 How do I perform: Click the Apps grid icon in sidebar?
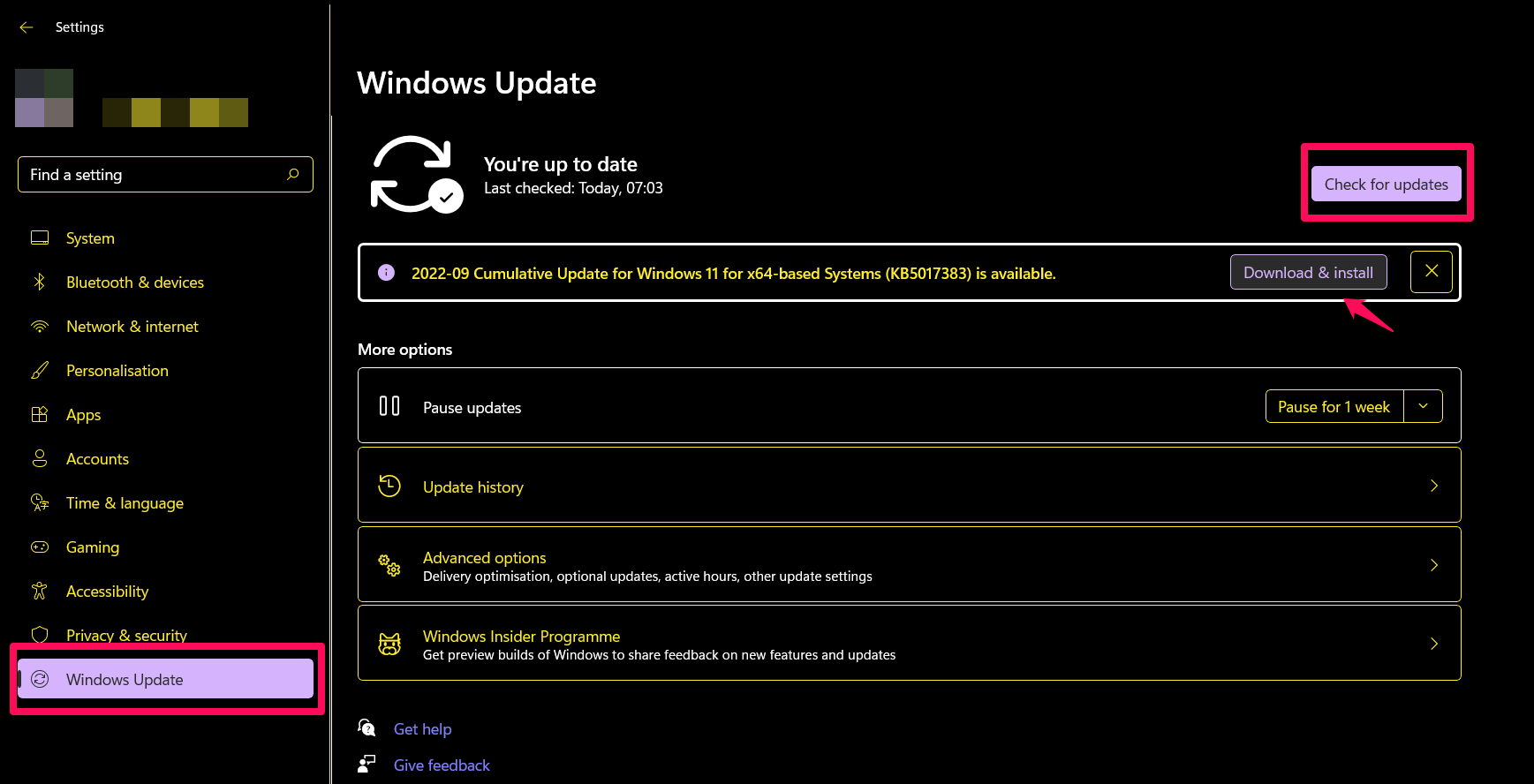40,414
